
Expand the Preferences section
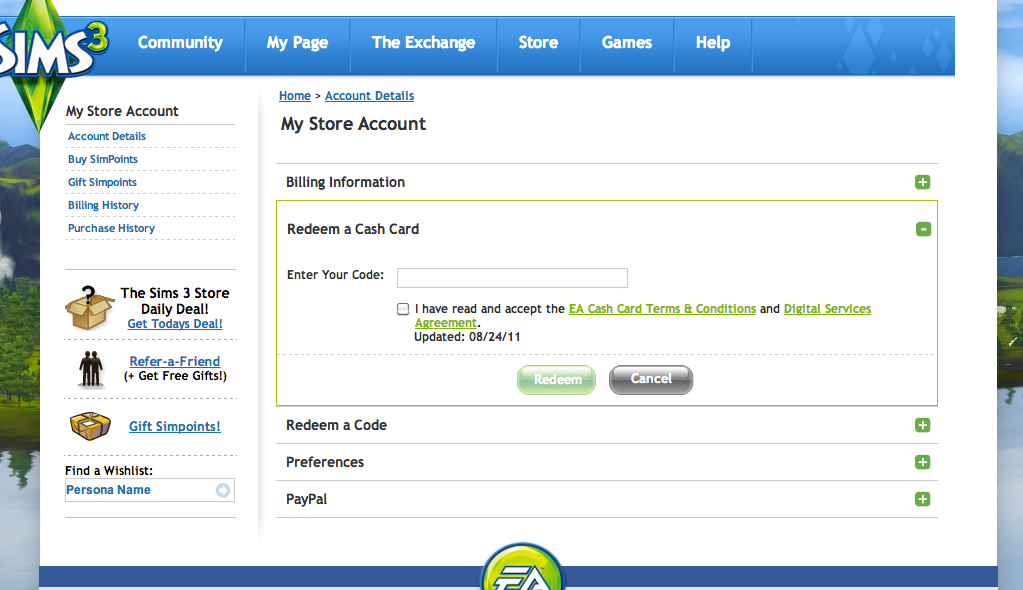click(923, 462)
